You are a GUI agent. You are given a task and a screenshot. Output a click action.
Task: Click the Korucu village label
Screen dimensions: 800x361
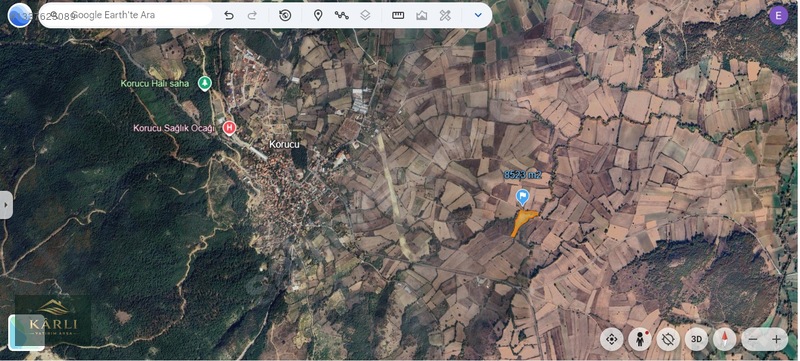coord(284,144)
